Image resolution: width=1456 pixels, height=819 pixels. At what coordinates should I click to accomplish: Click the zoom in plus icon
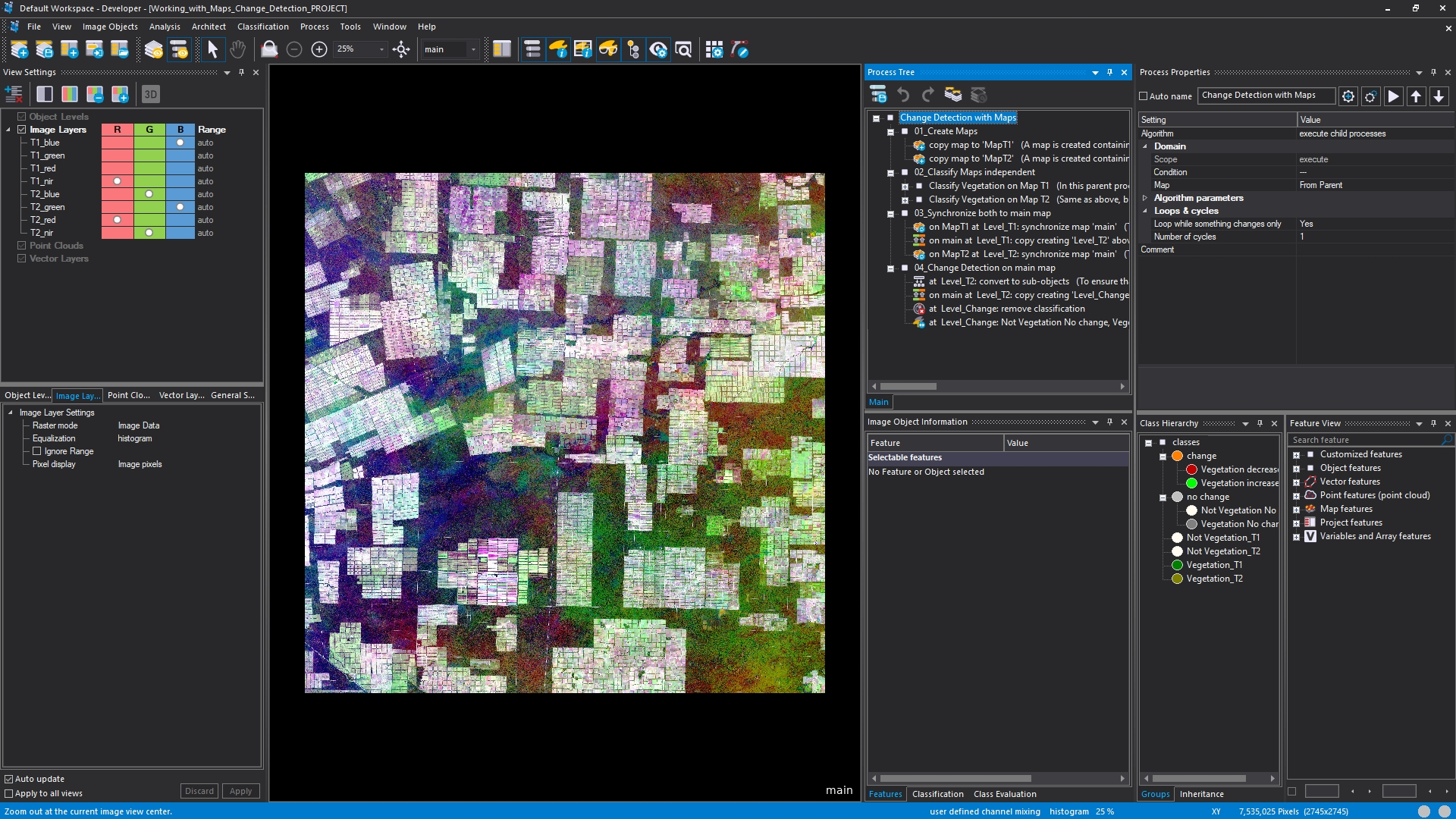(319, 50)
